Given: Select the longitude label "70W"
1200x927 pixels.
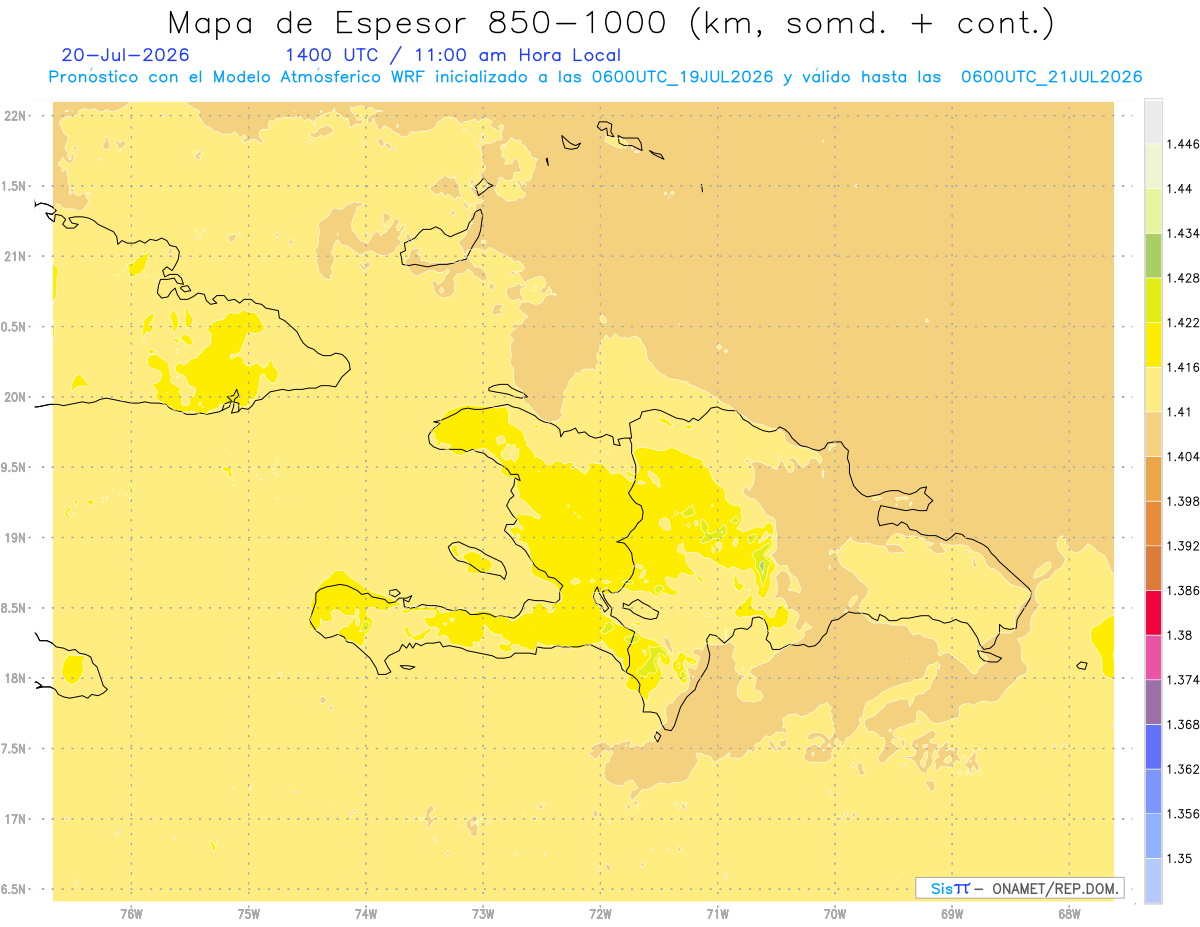Looking at the screenshot, I should click(x=835, y=914).
